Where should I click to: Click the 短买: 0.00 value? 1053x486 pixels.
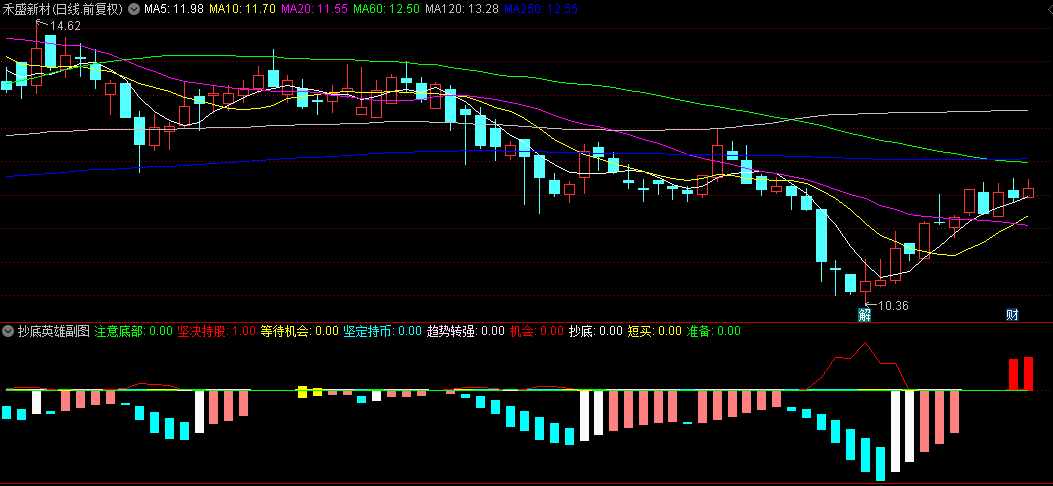click(x=655, y=331)
